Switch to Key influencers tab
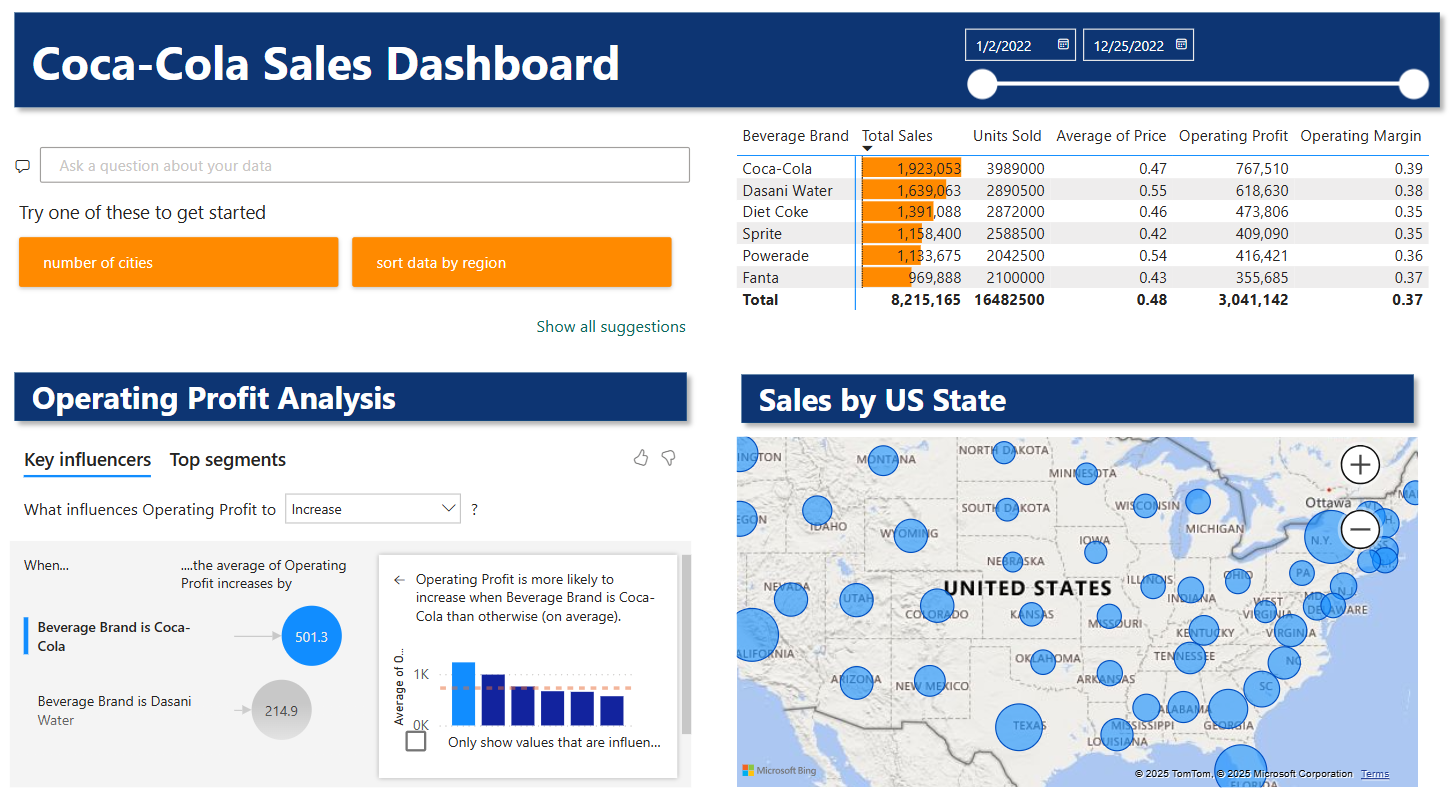 coord(88,460)
